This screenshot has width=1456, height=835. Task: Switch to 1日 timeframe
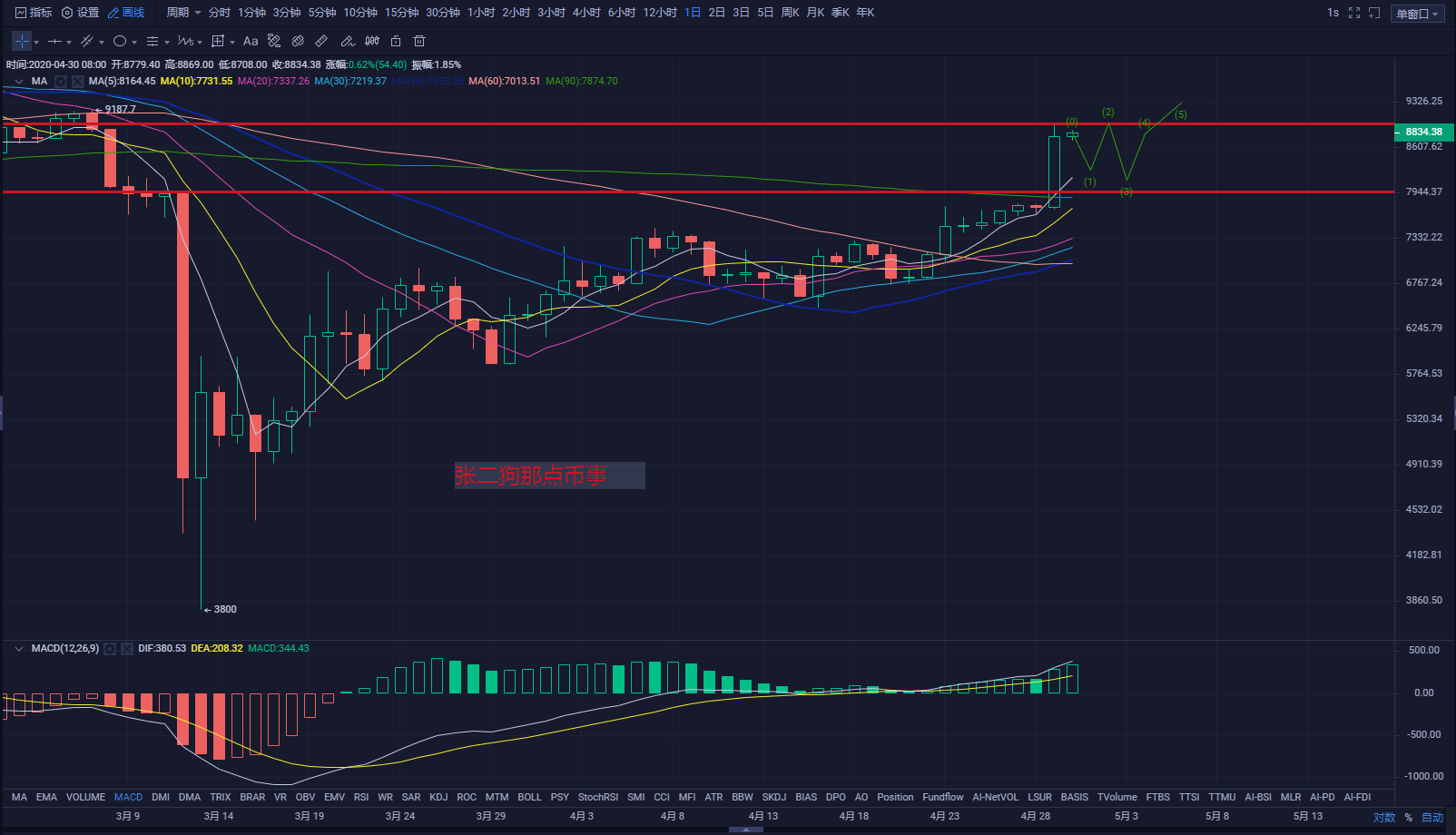coord(693,13)
